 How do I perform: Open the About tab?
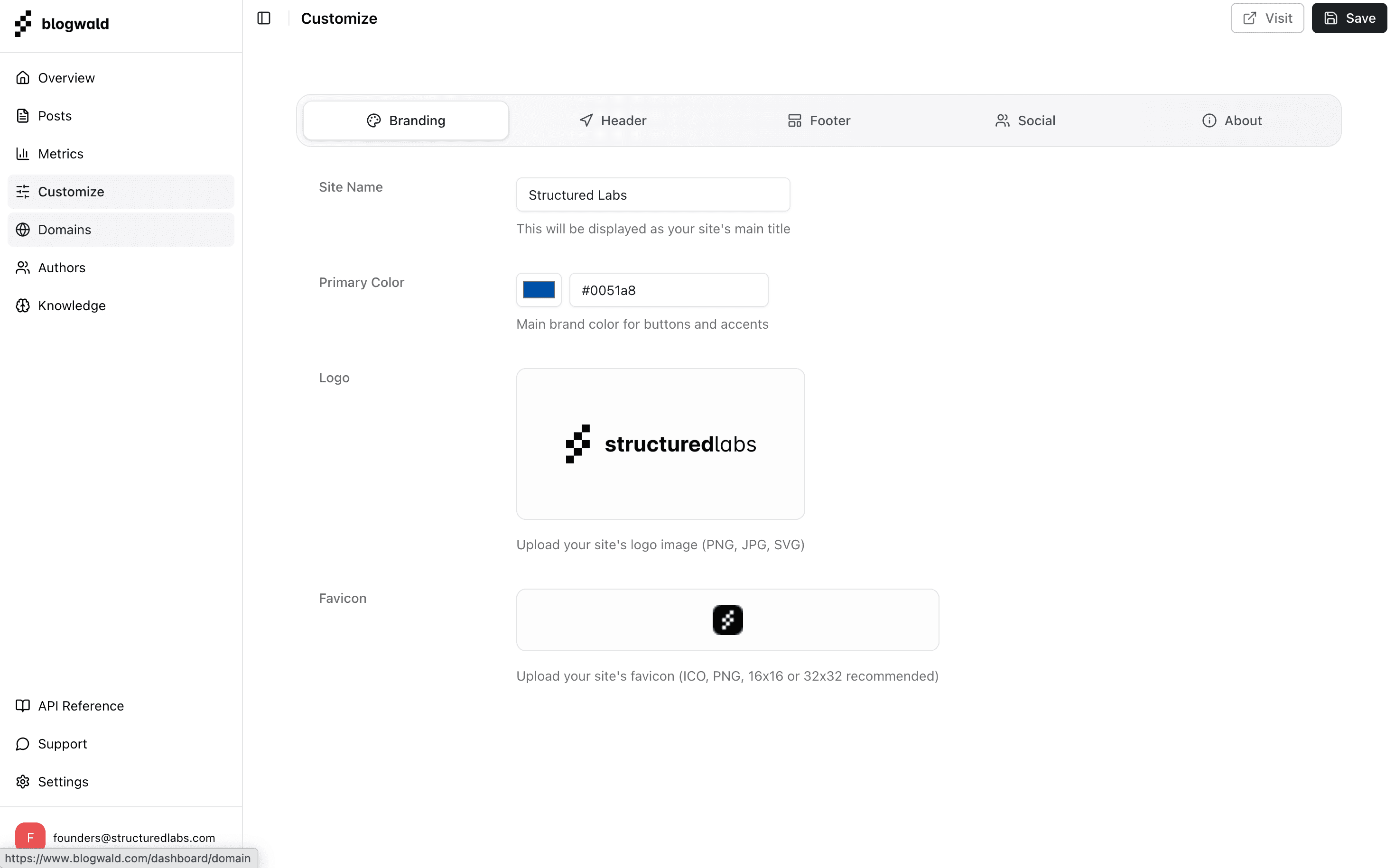1231,120
